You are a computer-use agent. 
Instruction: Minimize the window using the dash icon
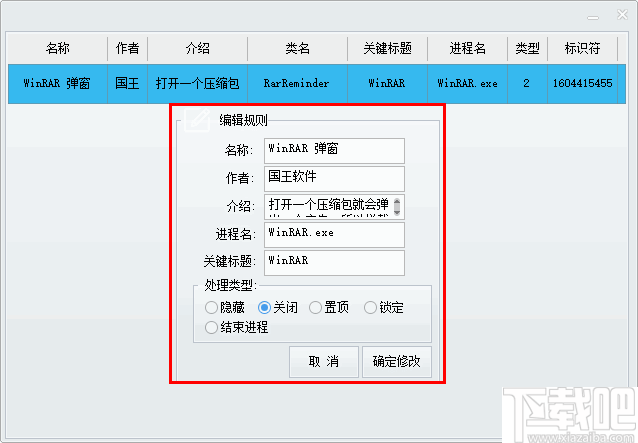(593, 17)
